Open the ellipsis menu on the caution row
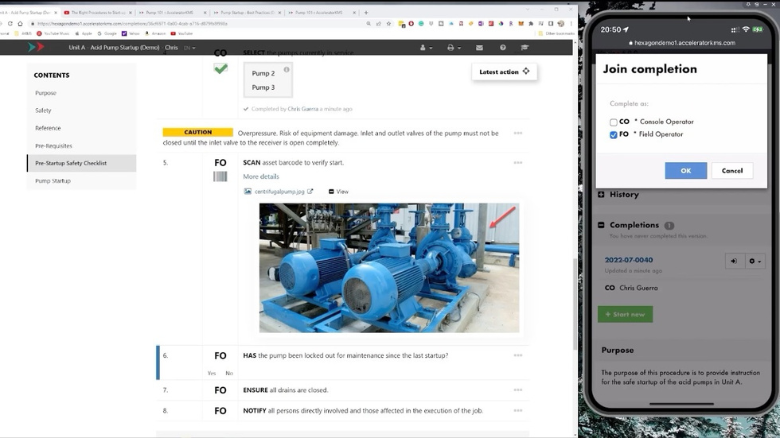The height and width of the screenshot is (439, 780). click(518, 133)
